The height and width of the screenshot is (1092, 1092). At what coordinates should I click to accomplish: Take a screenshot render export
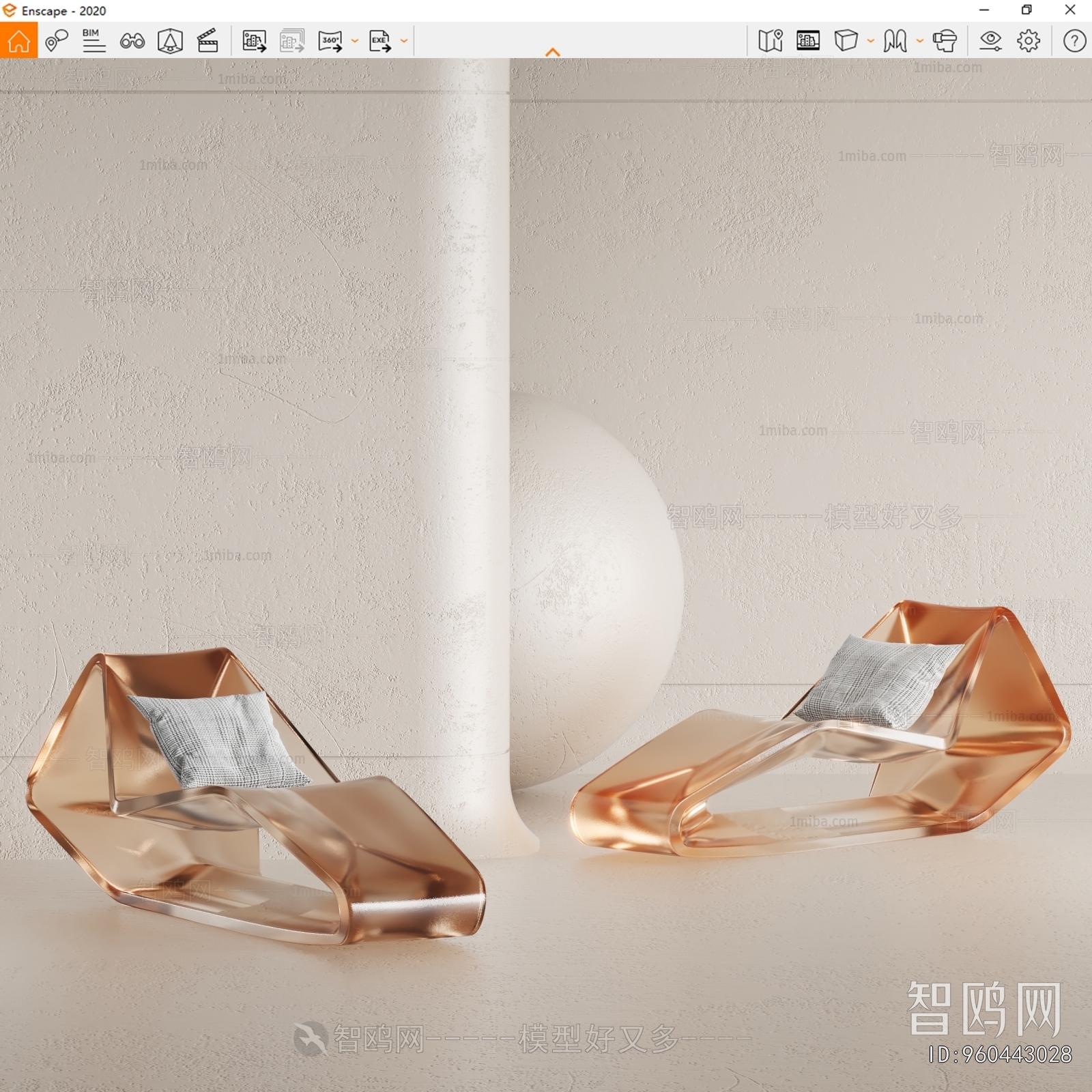click(254, 41)
